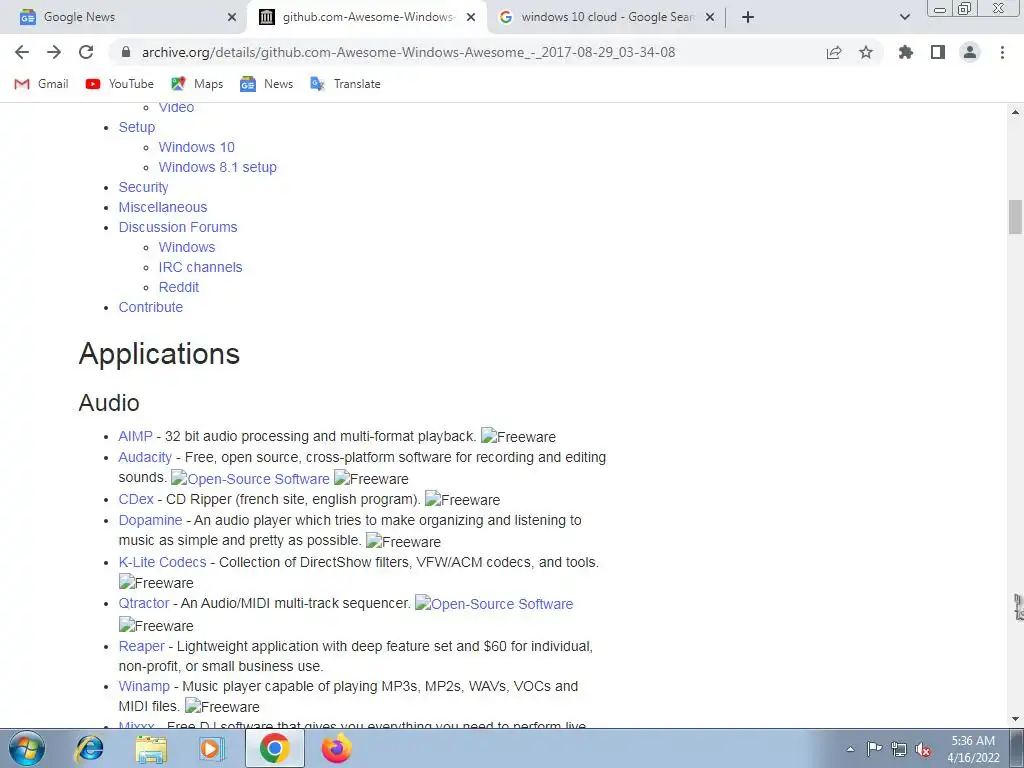The width and height of the screenshot is (1024, 768).
Task: Launch Firefox from the taskbar
Action: coord(336,748)
